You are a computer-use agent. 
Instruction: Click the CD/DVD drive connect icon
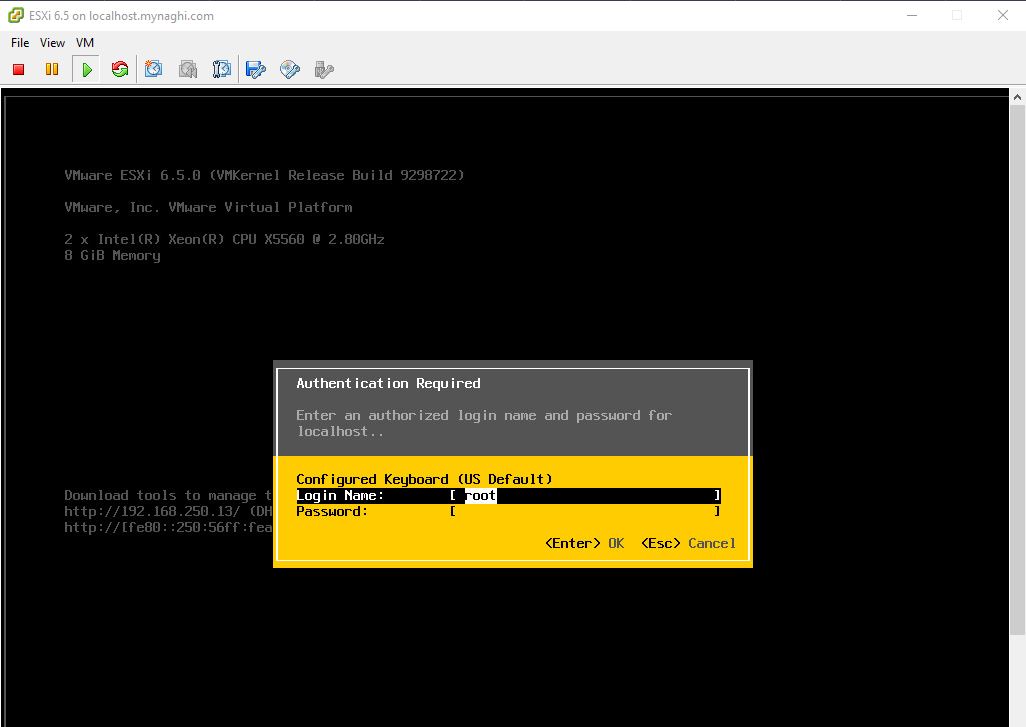290,69
